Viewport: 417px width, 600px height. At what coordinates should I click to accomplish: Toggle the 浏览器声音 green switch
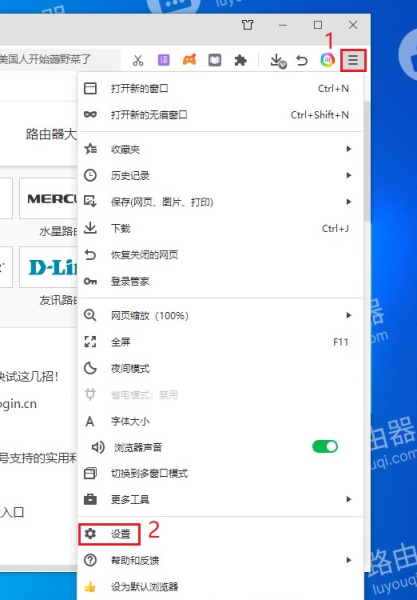tap(325, 447)
